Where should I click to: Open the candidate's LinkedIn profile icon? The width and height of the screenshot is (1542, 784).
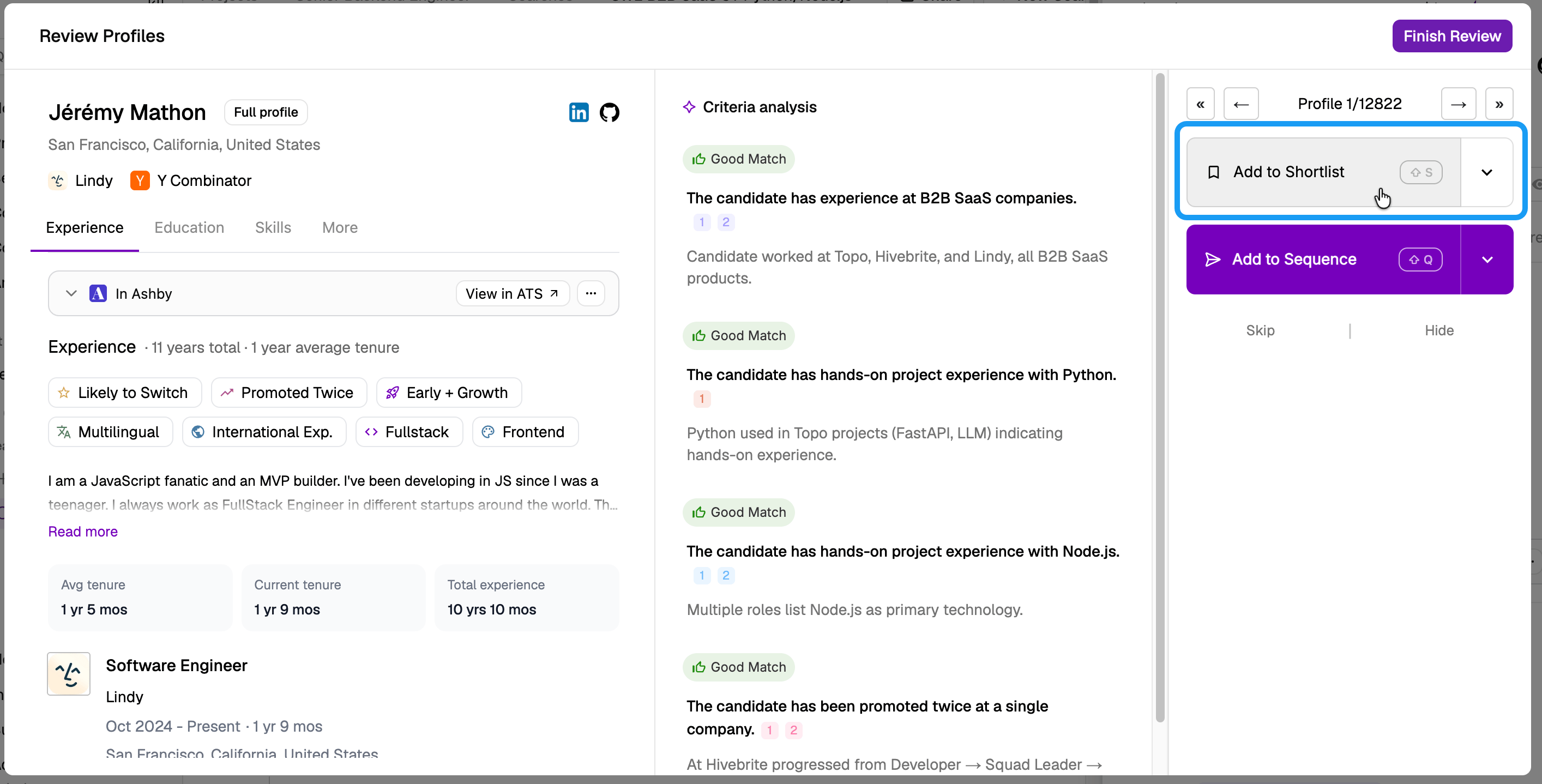tap(578, 112)
